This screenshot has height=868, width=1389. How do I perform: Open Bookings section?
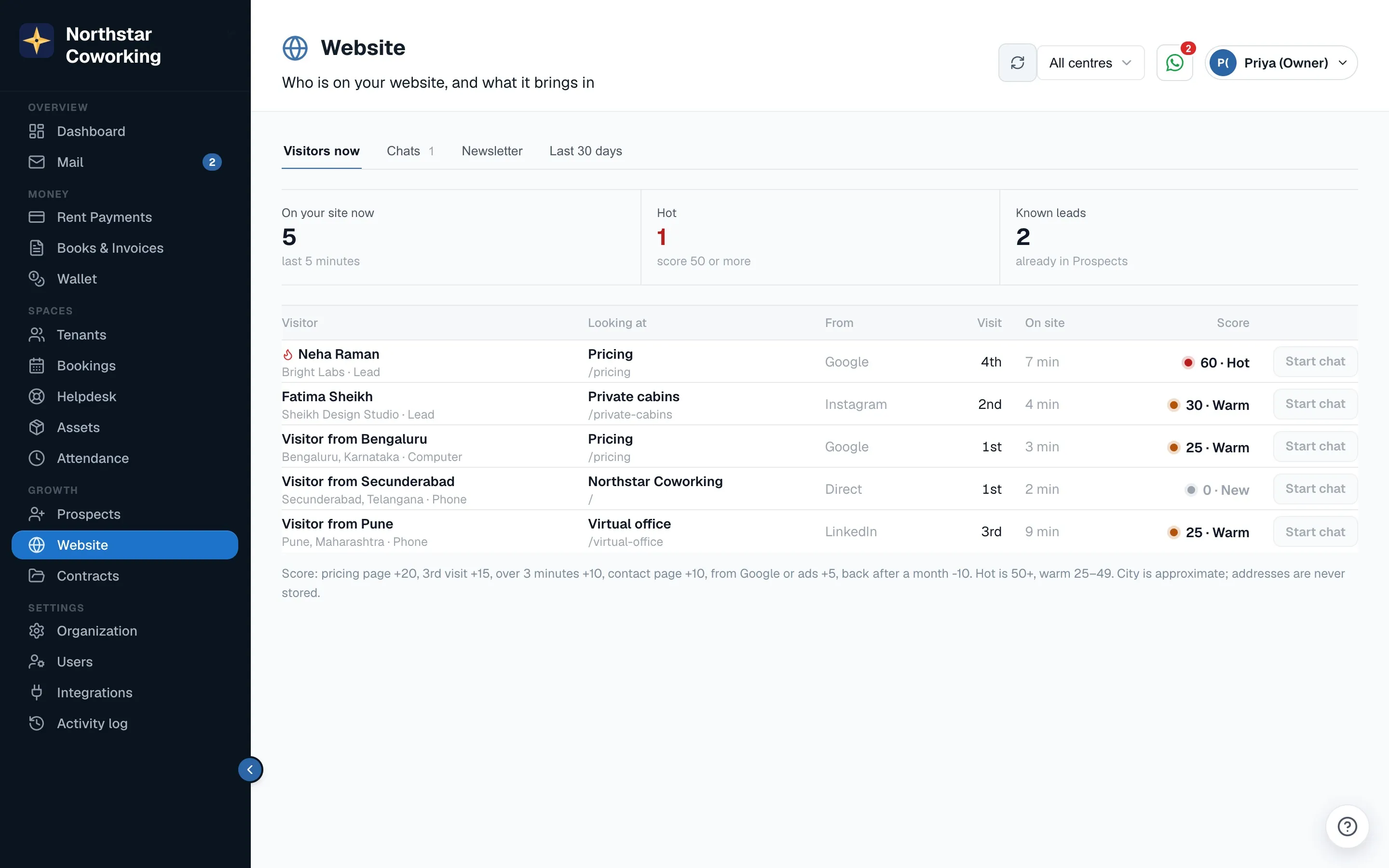[x=124, y=366]
